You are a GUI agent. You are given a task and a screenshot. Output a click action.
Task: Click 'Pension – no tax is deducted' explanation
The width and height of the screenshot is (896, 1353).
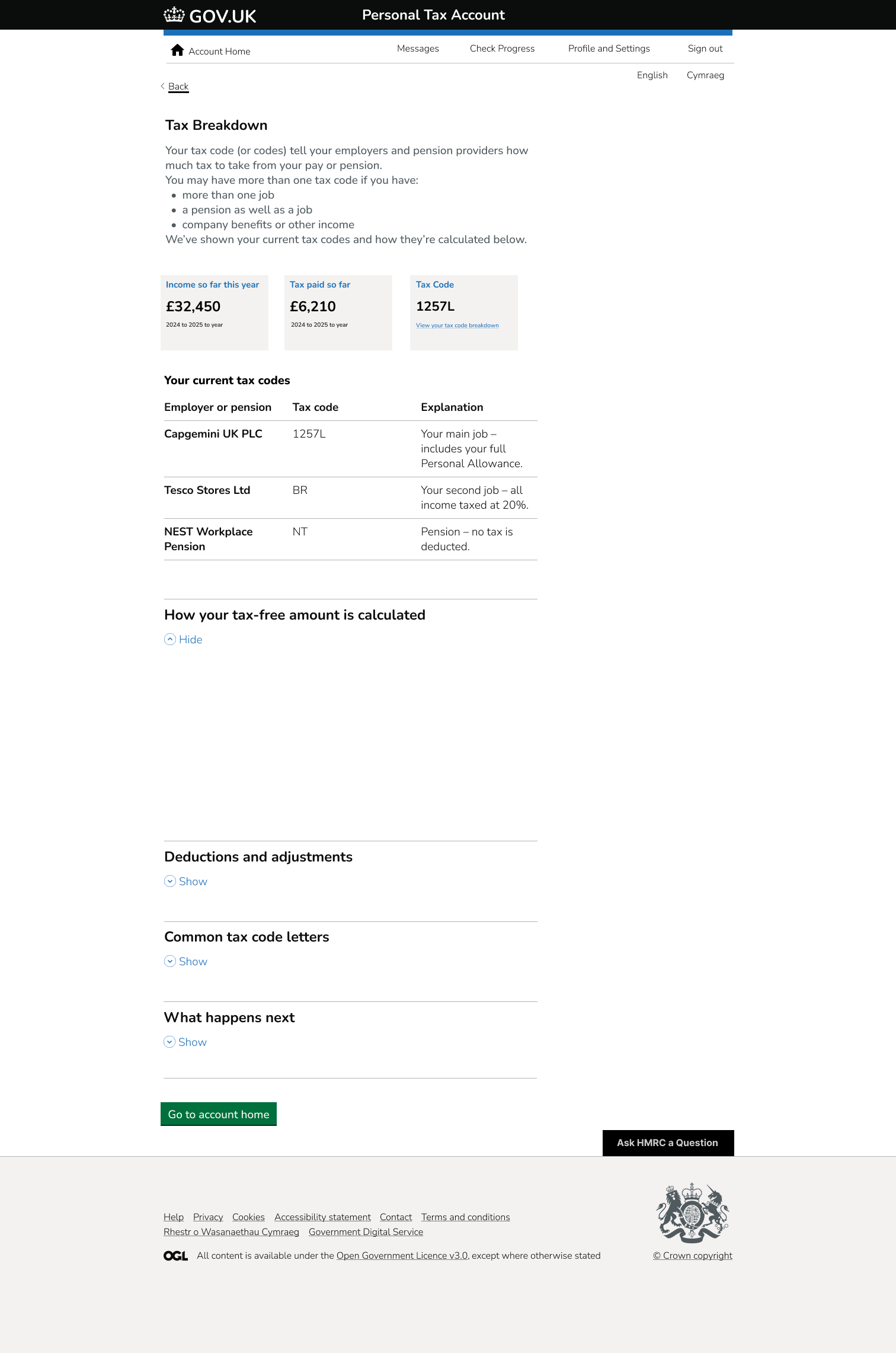click(x=467, y=539)
